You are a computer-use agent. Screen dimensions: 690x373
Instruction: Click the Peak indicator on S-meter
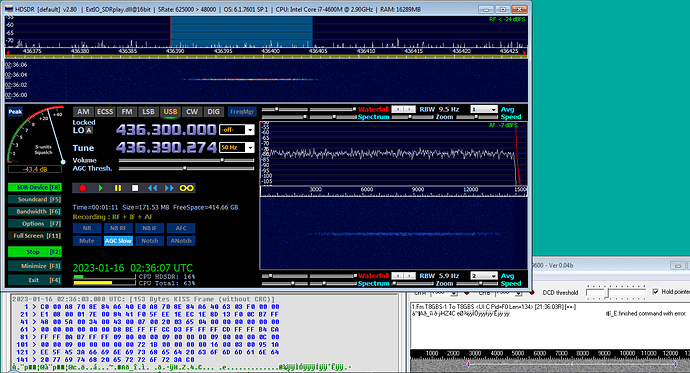tap(15, 111)
